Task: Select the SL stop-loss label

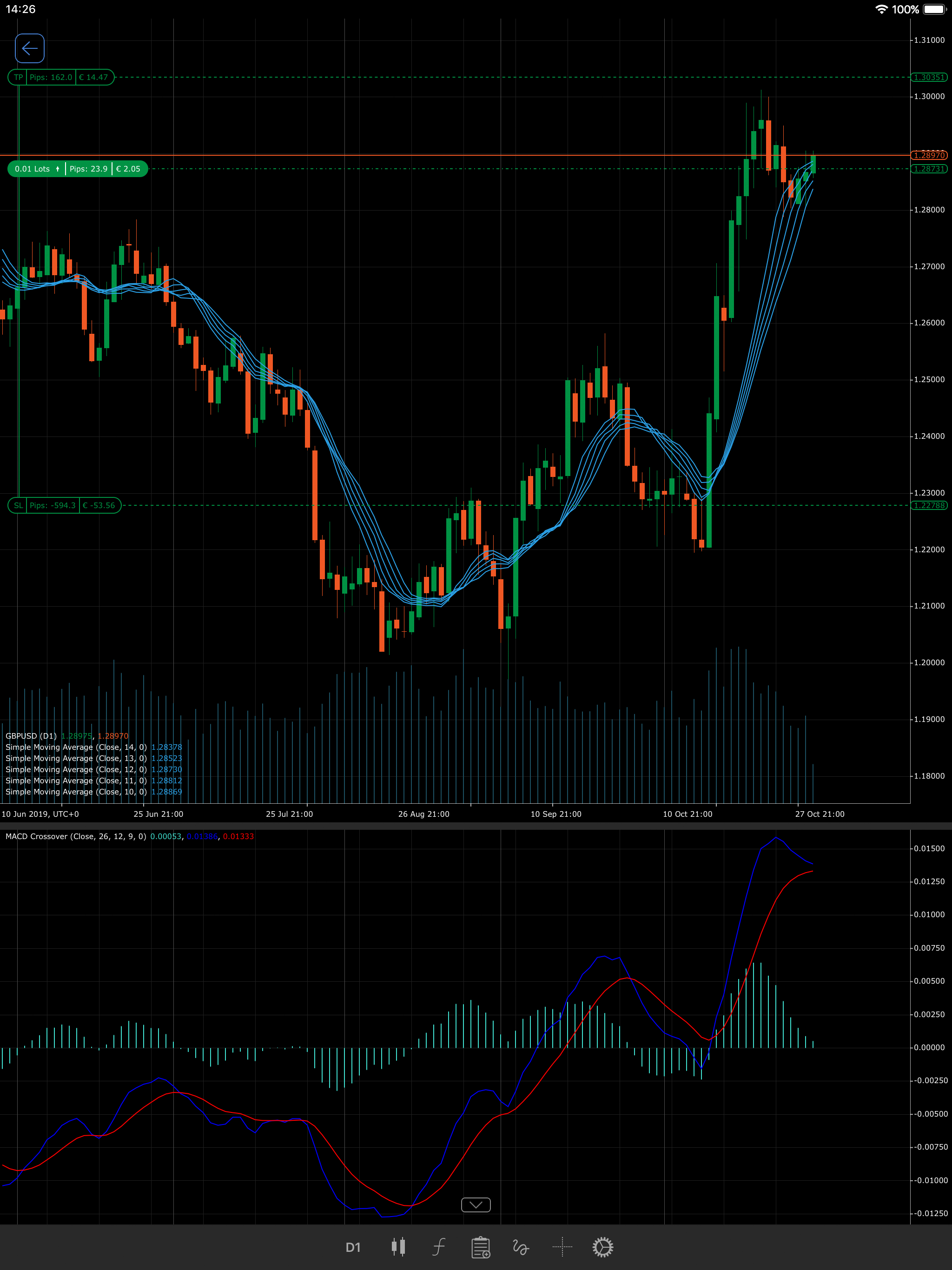Action: point(19,505)
